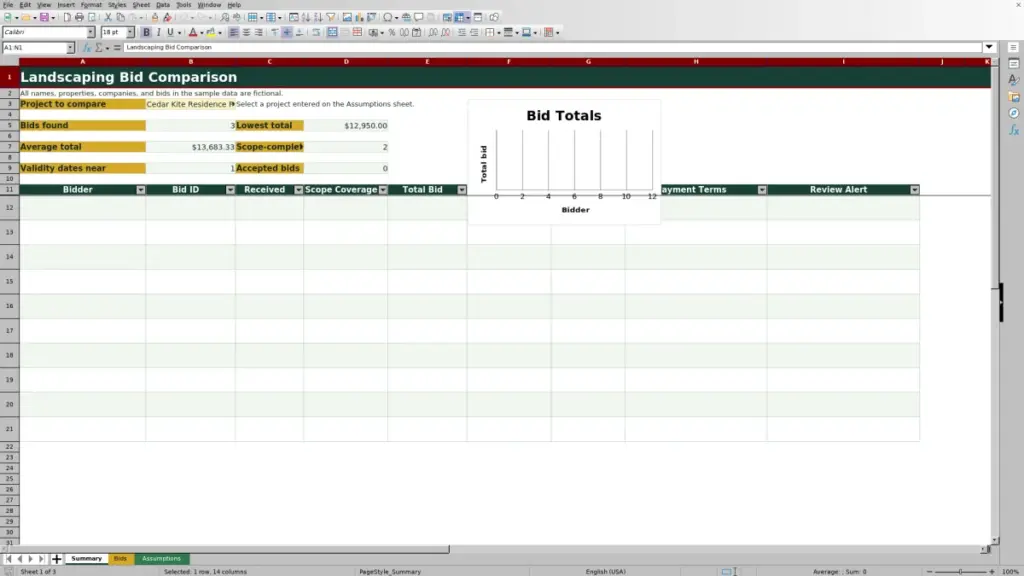The height and width of the screenshot is (576, 1024).
Task: Toggle Italic formatting
Action: tap(158, 32)
